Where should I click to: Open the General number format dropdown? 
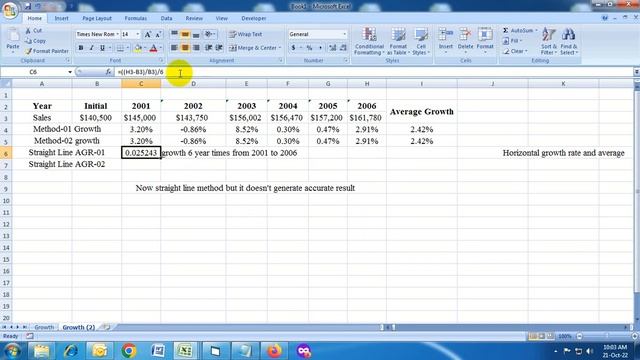(344, 34)
